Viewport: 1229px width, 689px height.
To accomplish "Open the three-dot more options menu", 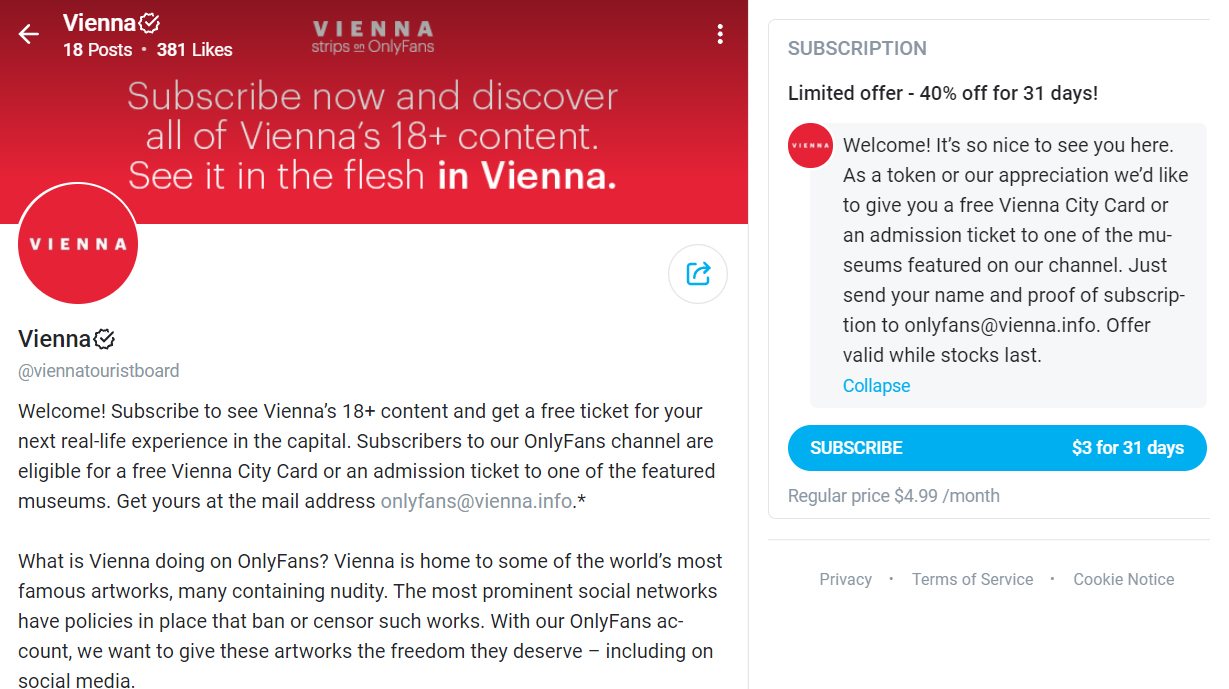I will [720, 35].
